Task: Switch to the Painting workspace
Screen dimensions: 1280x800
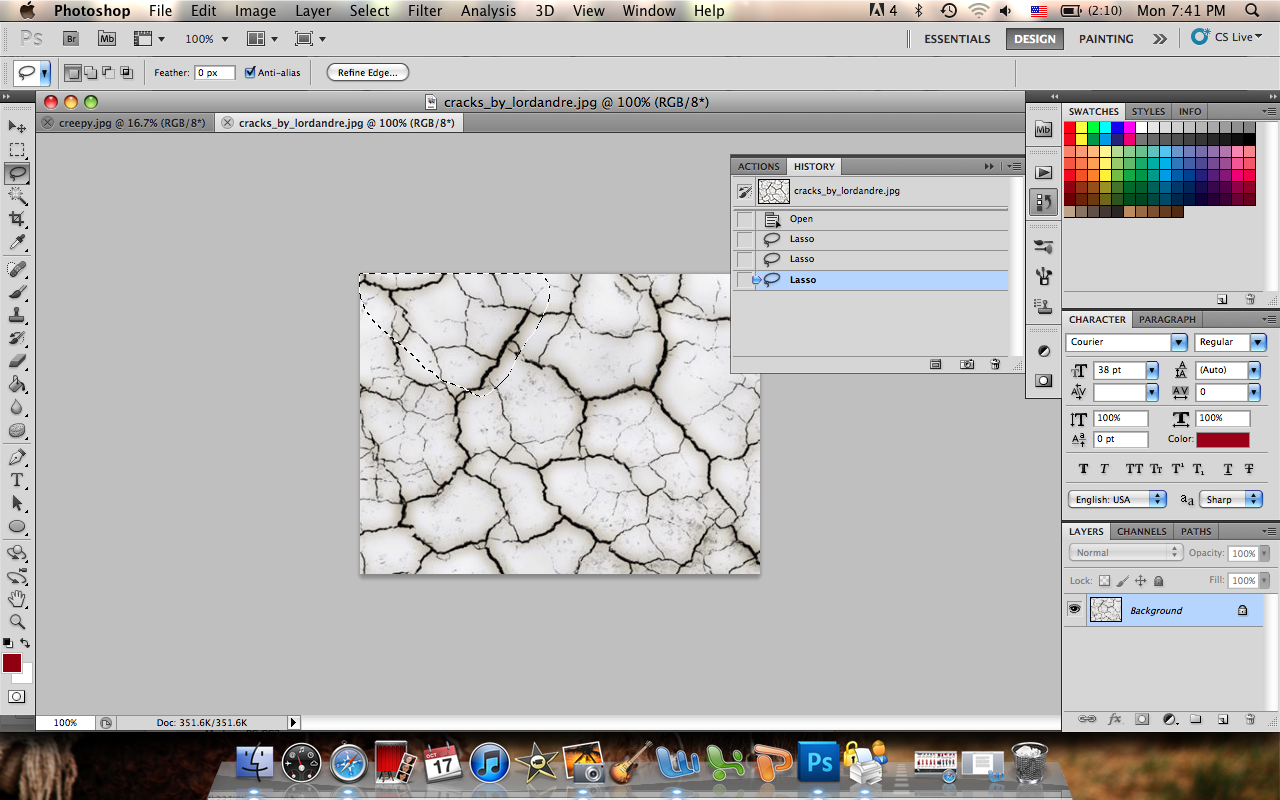Action: point(1106,39)
